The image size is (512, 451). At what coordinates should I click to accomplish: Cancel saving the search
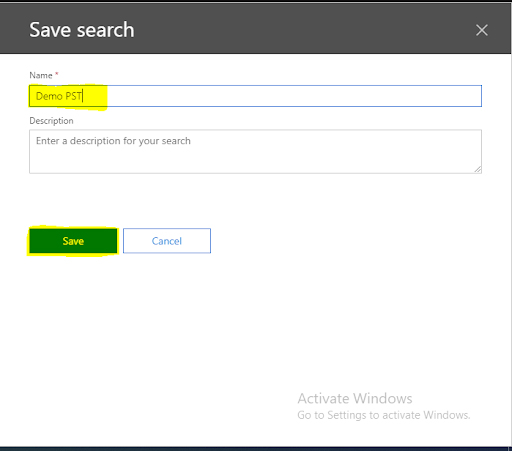point(167,241)
